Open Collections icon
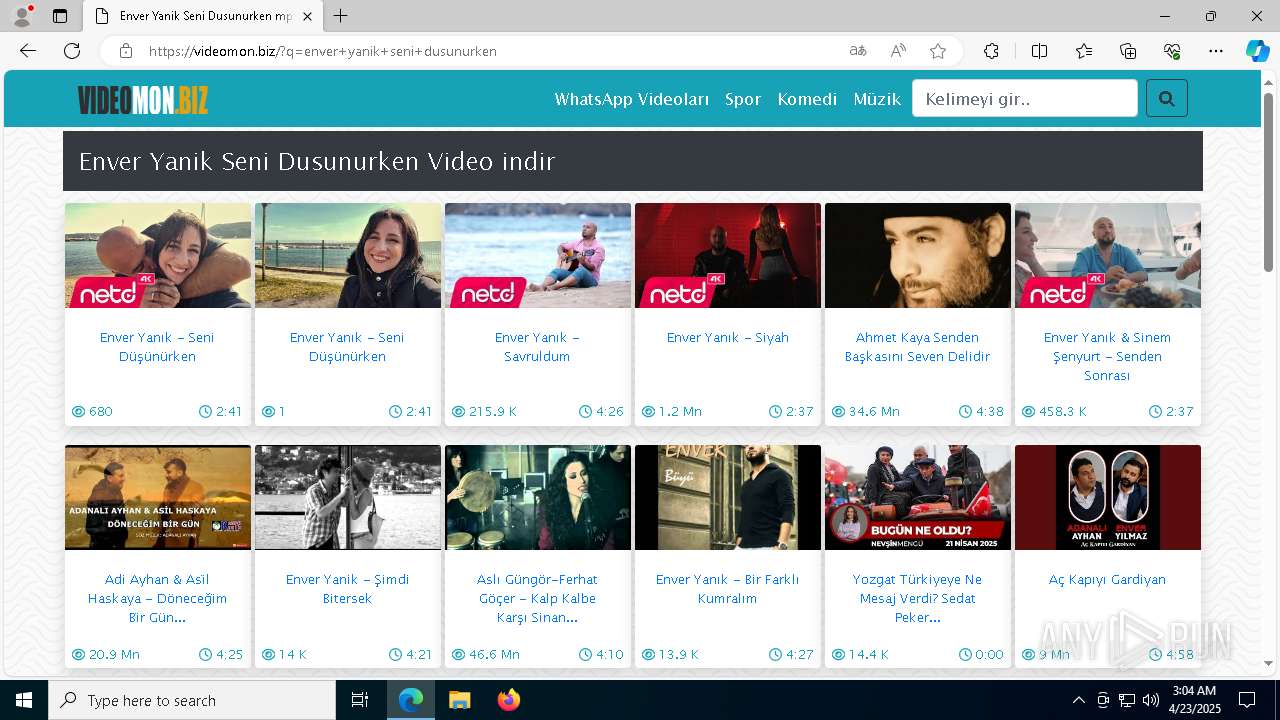1280x720 pixels. click(1128, 51)
